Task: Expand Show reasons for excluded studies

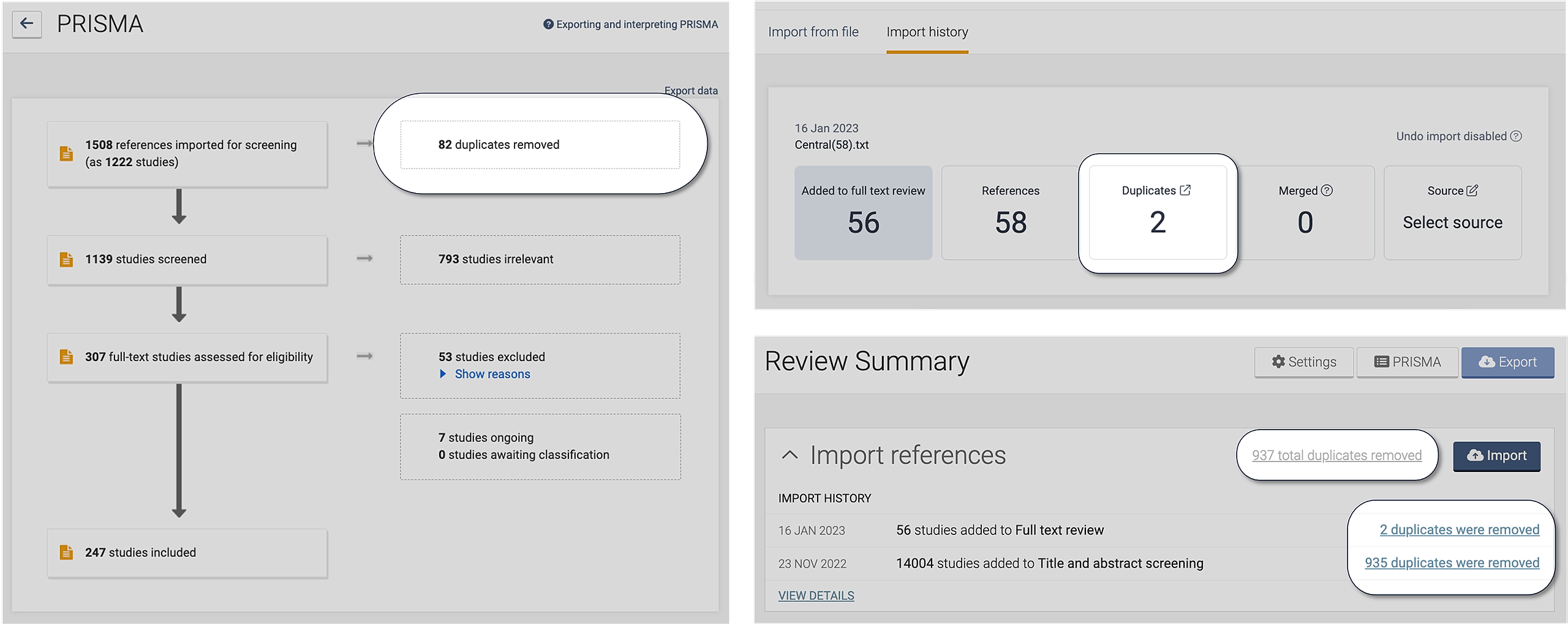Action: pyautogui.click(x=492, y=374)
